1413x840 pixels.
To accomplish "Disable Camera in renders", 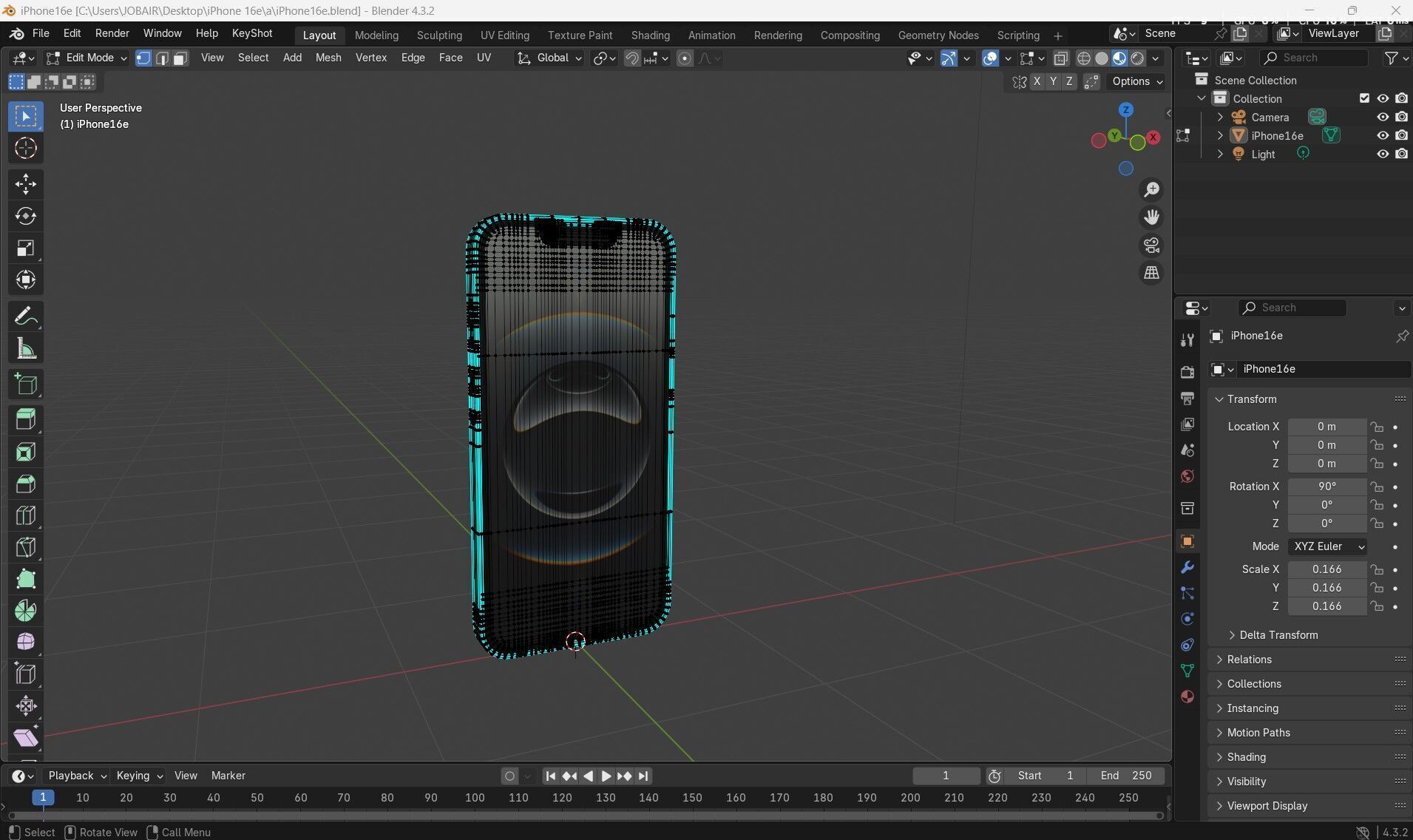I will pyautogui.click(x=1401, y=117).
